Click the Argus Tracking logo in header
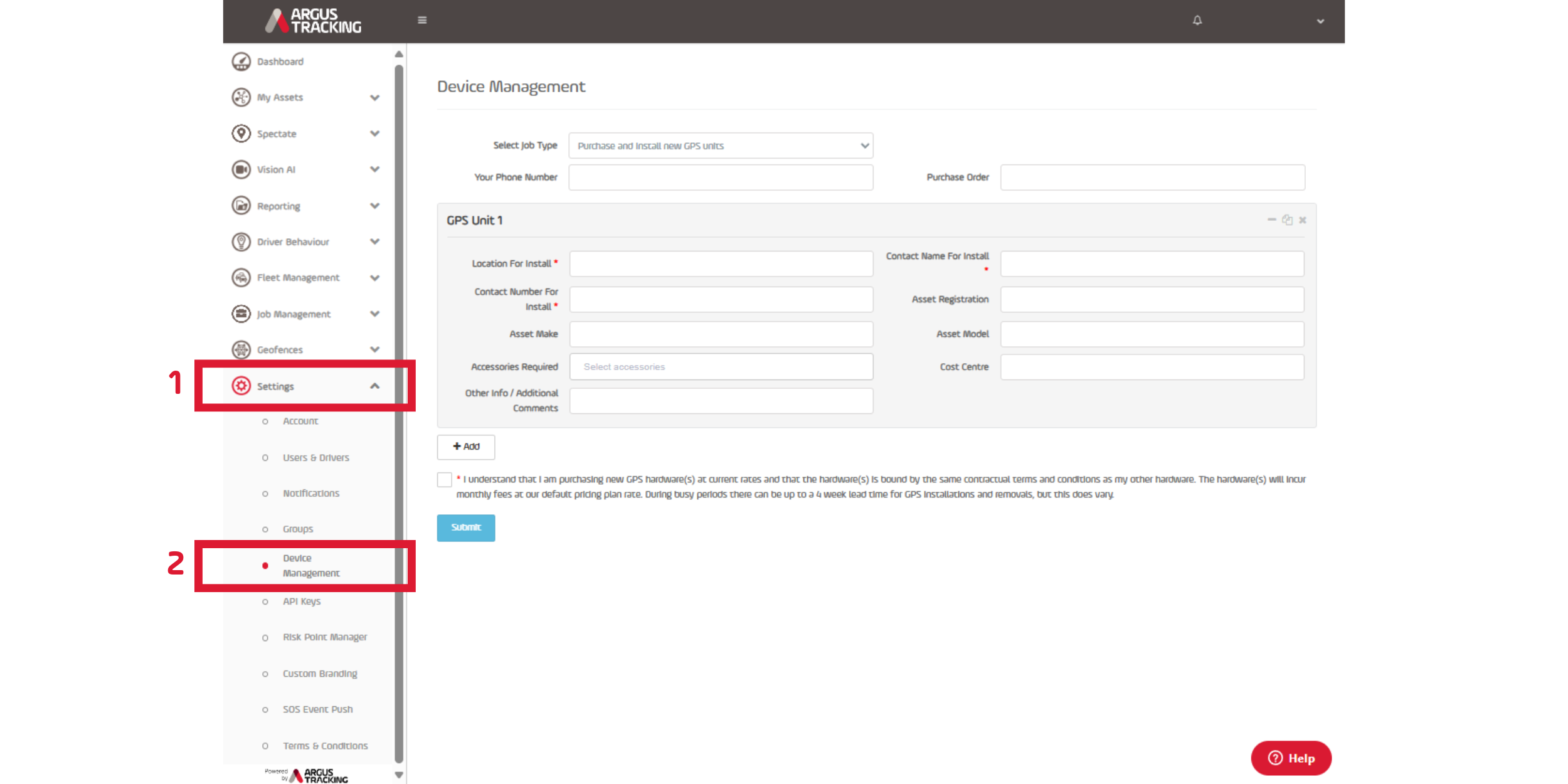 tap(313, 21)
